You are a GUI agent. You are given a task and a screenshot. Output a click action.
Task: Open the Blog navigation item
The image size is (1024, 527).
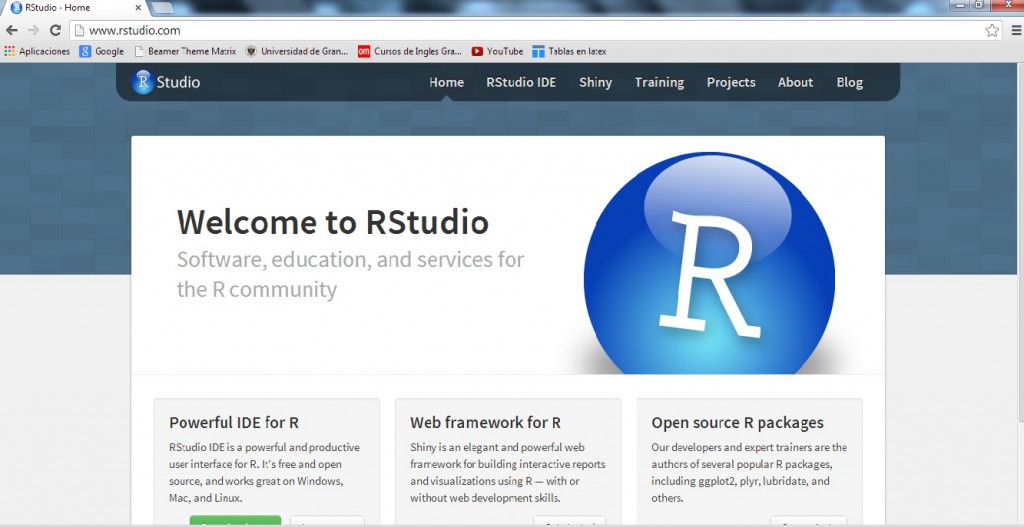click(x=850, y=82)
